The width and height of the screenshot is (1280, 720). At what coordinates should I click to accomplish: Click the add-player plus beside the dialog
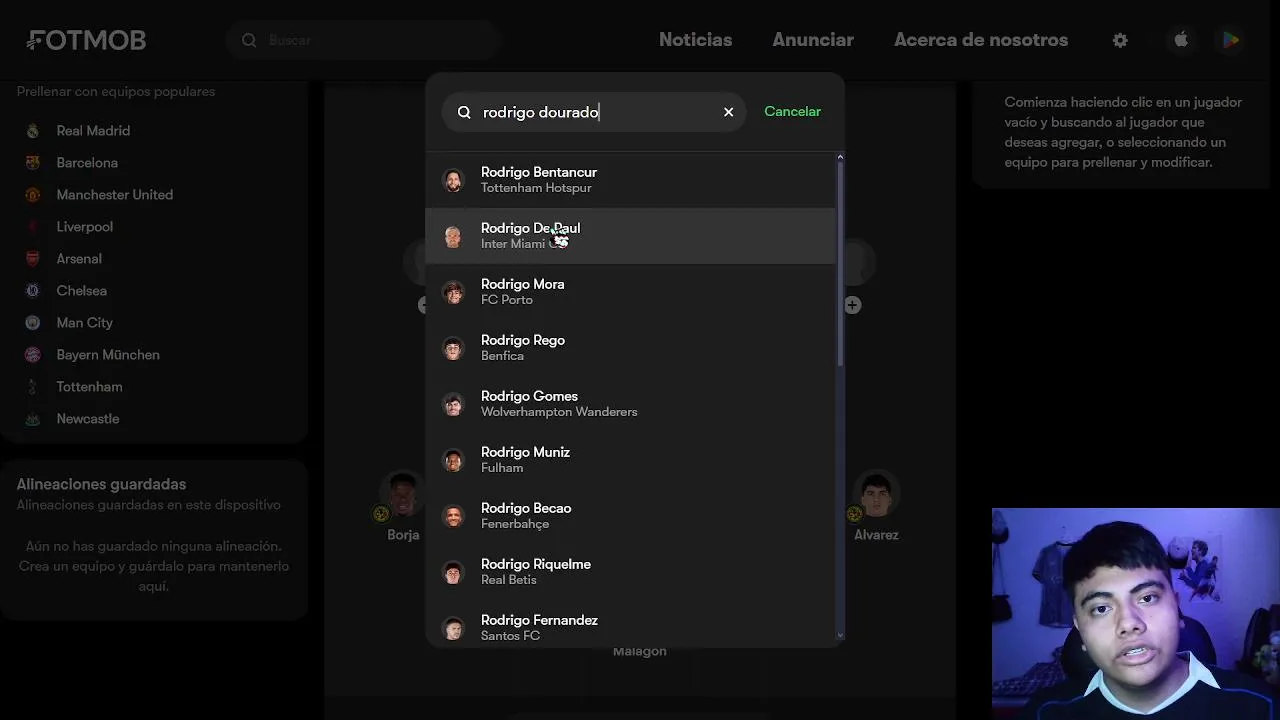click(x=852, y=305)
